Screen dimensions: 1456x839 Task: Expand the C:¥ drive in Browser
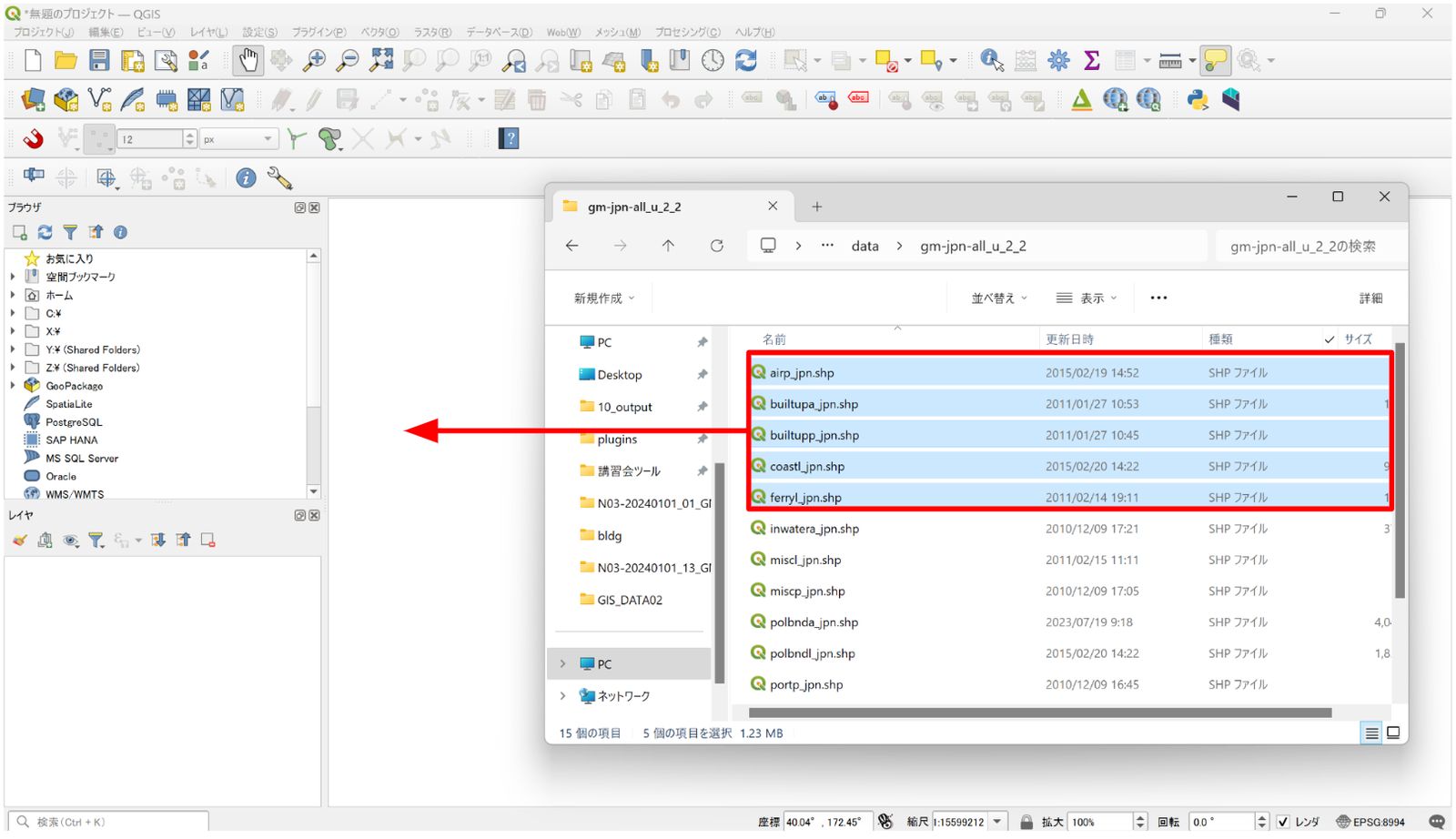point(13,313)
